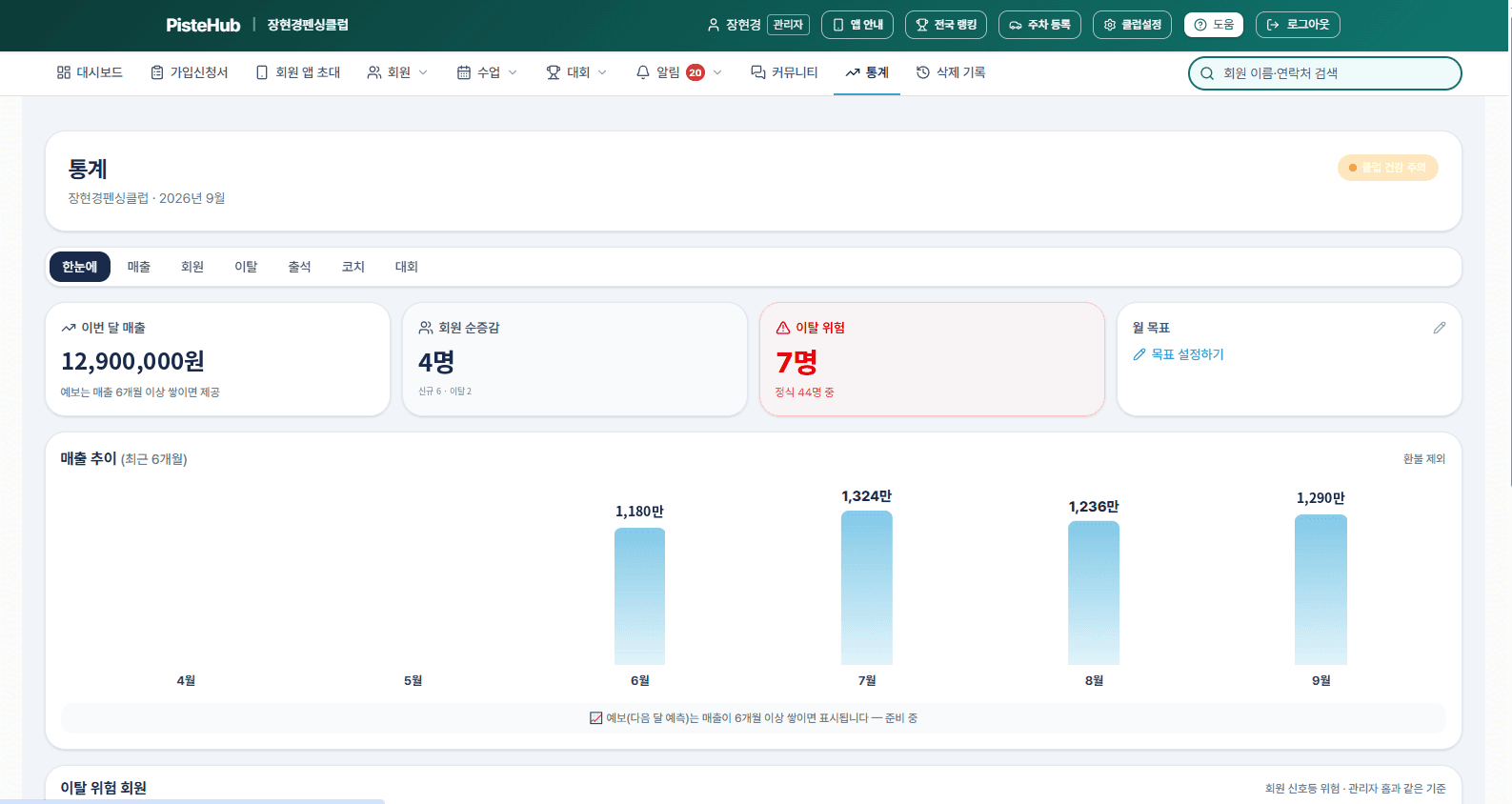This screenshot has width=1512, height=804.
Task: Click the search magnifier icon
Action: pos(1207,73)
